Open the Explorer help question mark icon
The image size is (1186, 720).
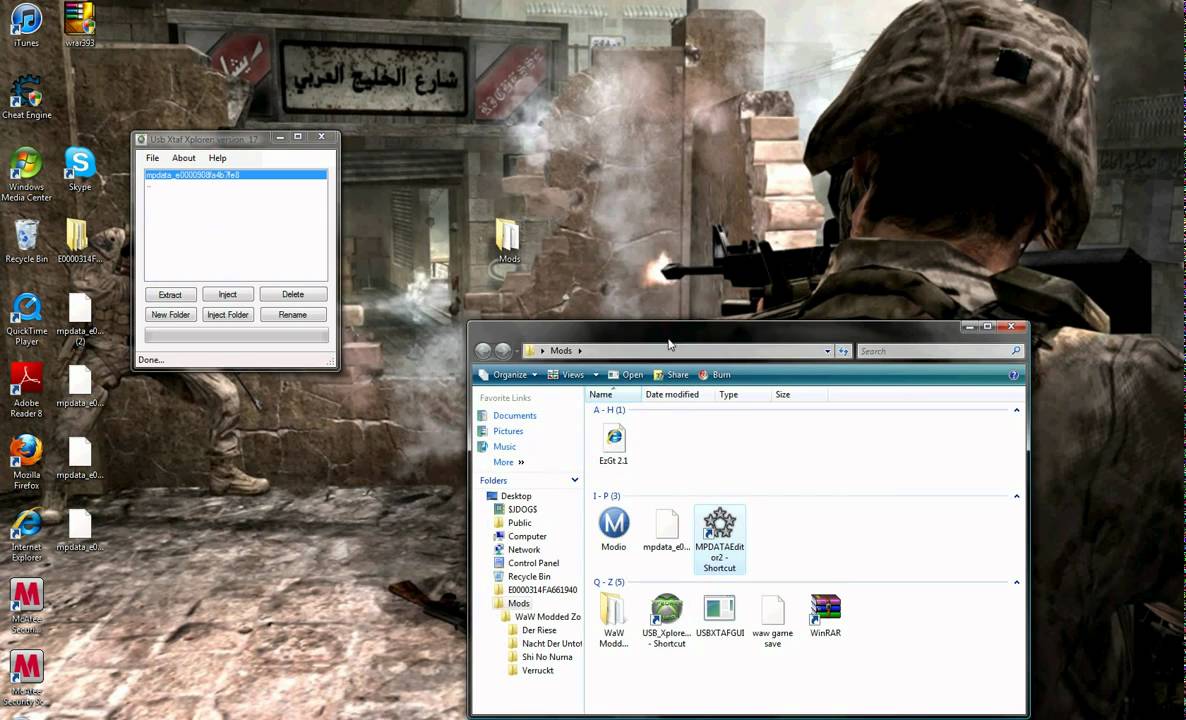pyautogui.click(x=1014, y=374)
